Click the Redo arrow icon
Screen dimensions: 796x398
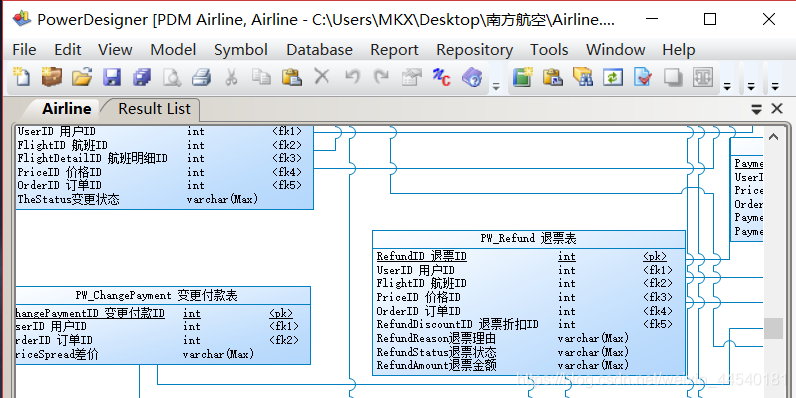[381, 77]
